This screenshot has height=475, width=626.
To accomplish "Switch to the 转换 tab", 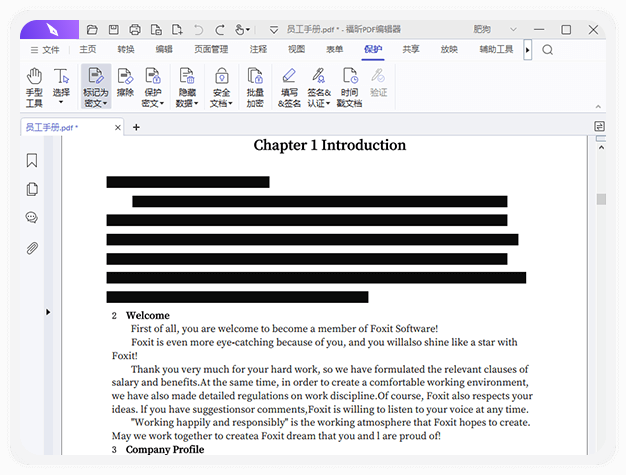I will coord(126,49).
